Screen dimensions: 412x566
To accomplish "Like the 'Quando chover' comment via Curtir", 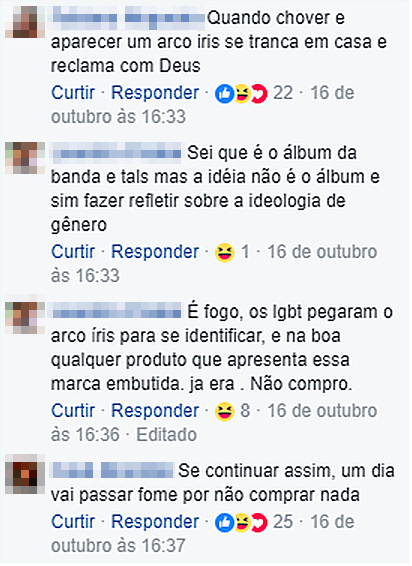I will (73, 93).
